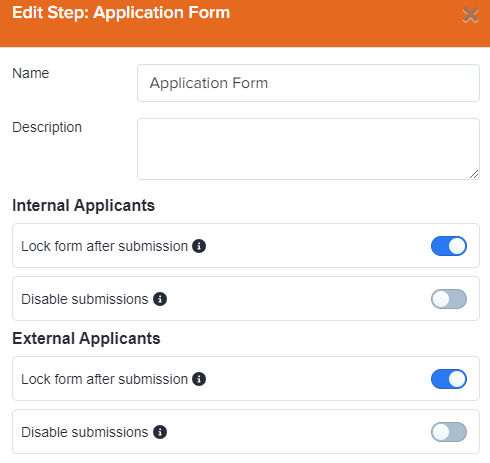The height and width of the screenshot is (463, 490).
Task: Click the 'Edit Step: Application Form' title
Action: click(x=121, y=13)
